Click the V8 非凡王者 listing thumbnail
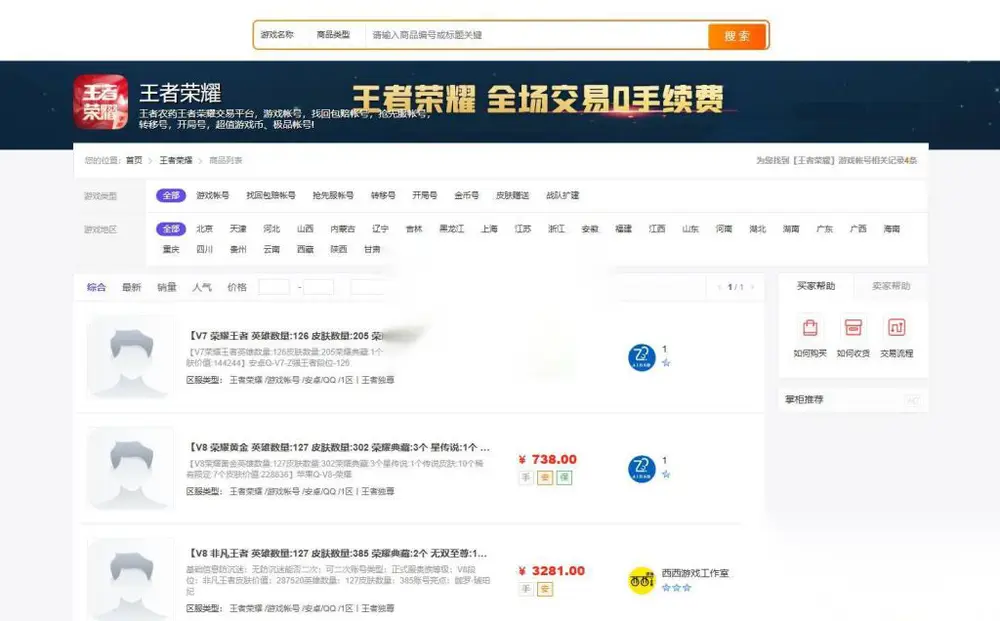This screenshot has width=1000, height=621. [131, 579]
